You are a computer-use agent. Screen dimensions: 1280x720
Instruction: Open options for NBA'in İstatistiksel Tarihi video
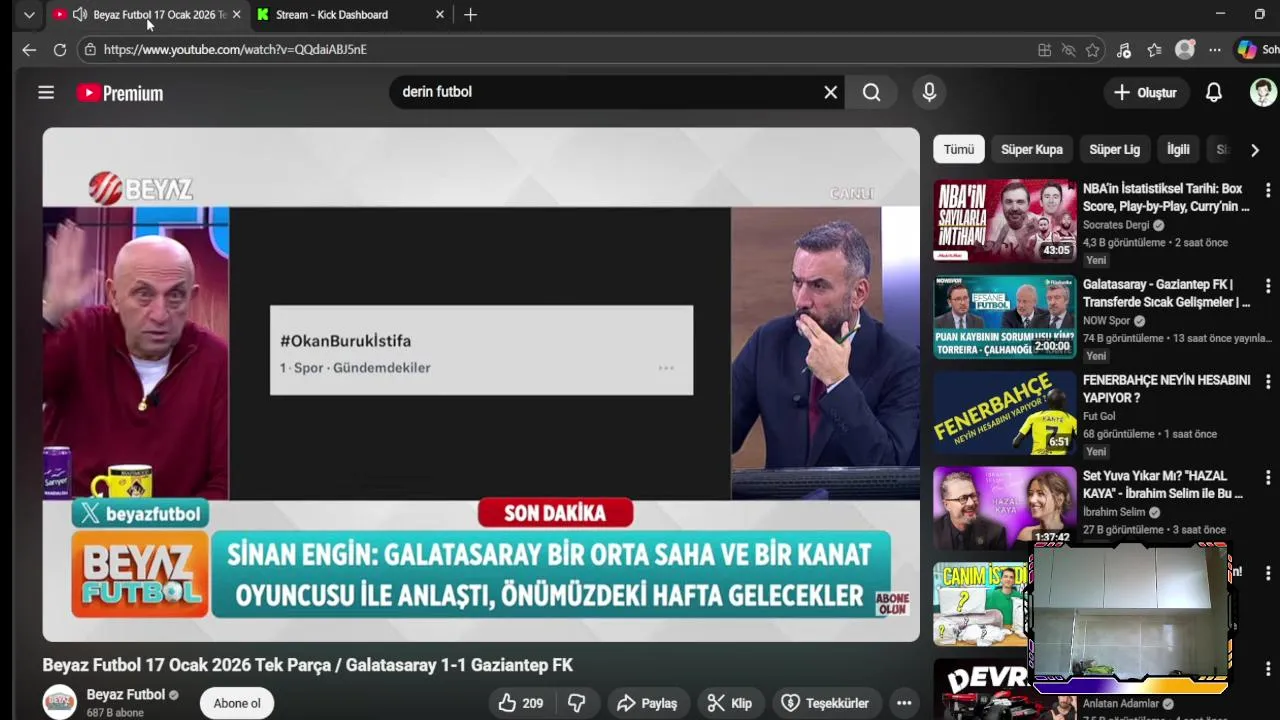pyautogui.click(x=1268, y=190)
